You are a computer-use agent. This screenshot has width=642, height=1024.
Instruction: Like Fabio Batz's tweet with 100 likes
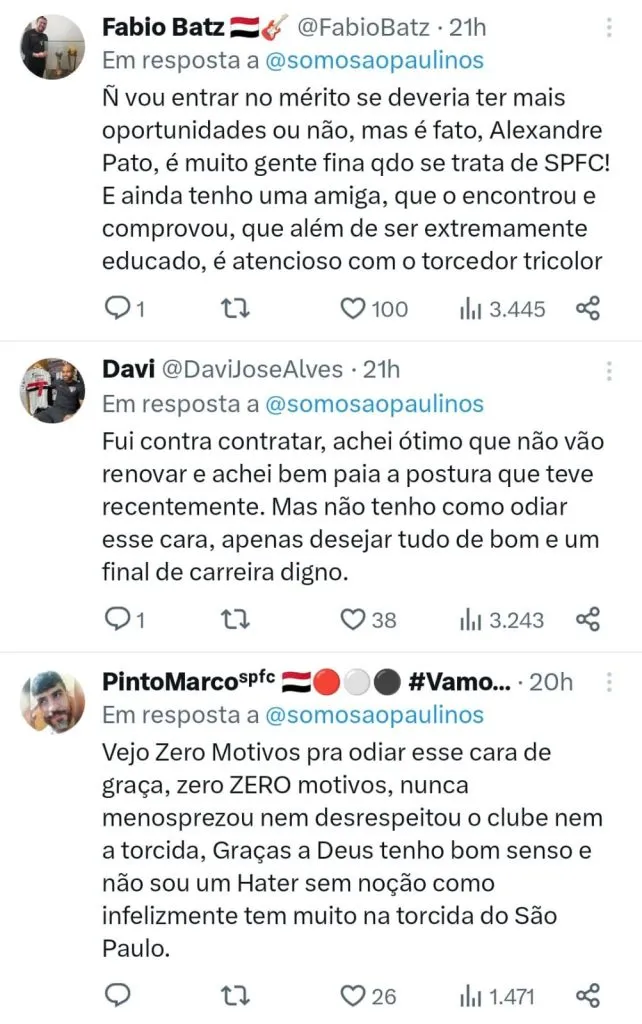coord(352,309)
